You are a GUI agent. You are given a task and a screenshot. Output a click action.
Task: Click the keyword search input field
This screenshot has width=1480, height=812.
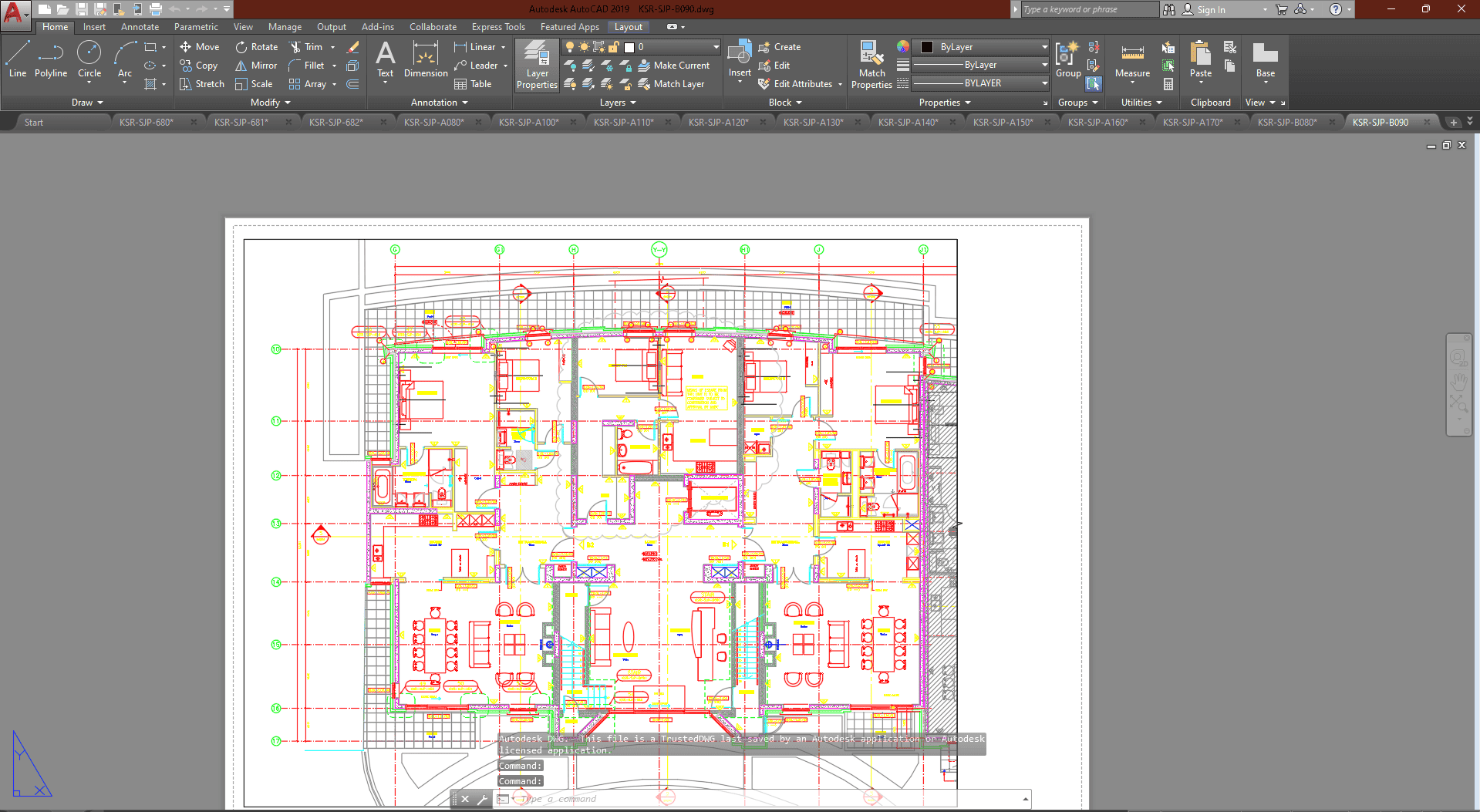pos(1089,9)
